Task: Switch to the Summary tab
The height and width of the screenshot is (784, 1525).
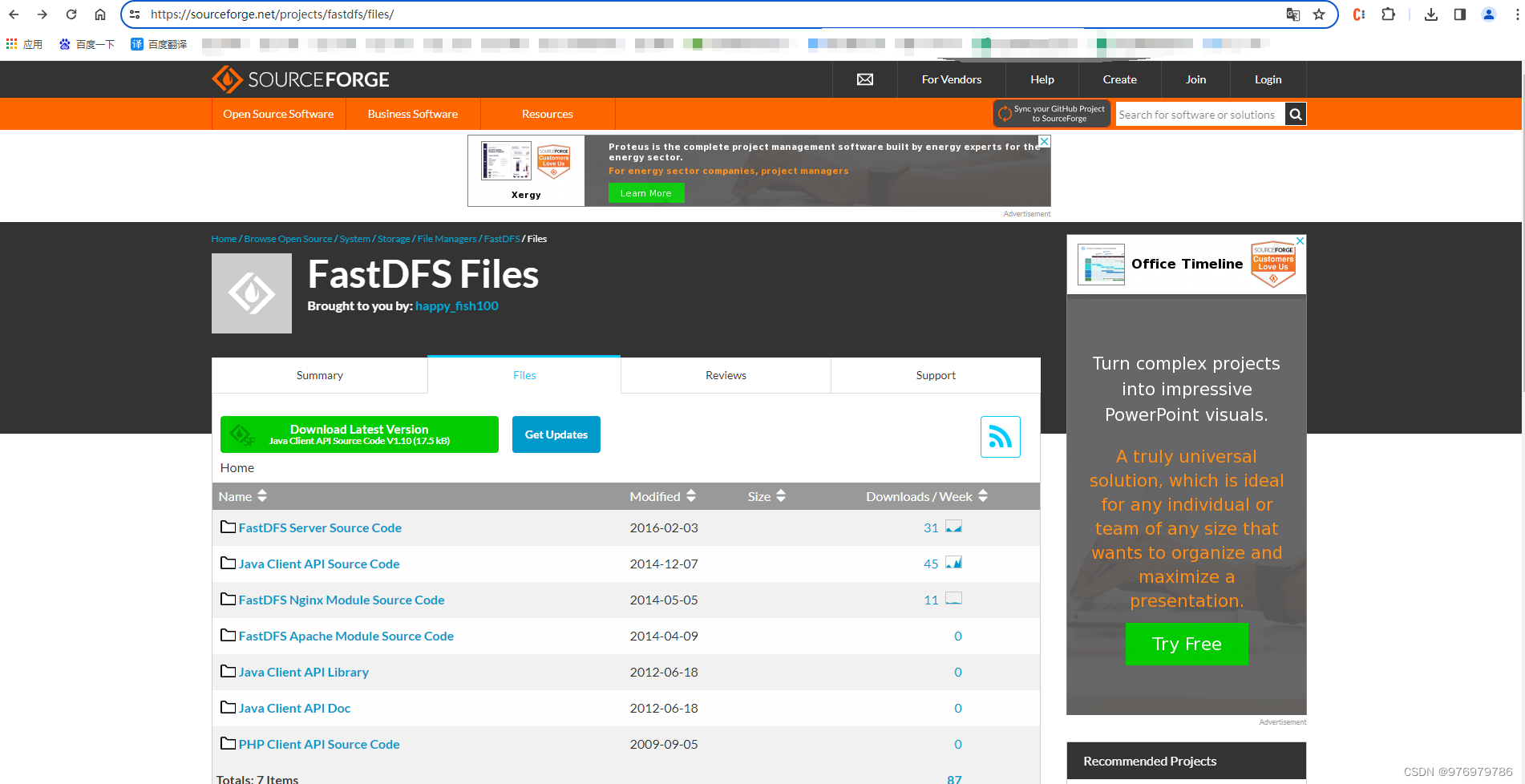Action: pyautogui.click(x=320, y=375)
